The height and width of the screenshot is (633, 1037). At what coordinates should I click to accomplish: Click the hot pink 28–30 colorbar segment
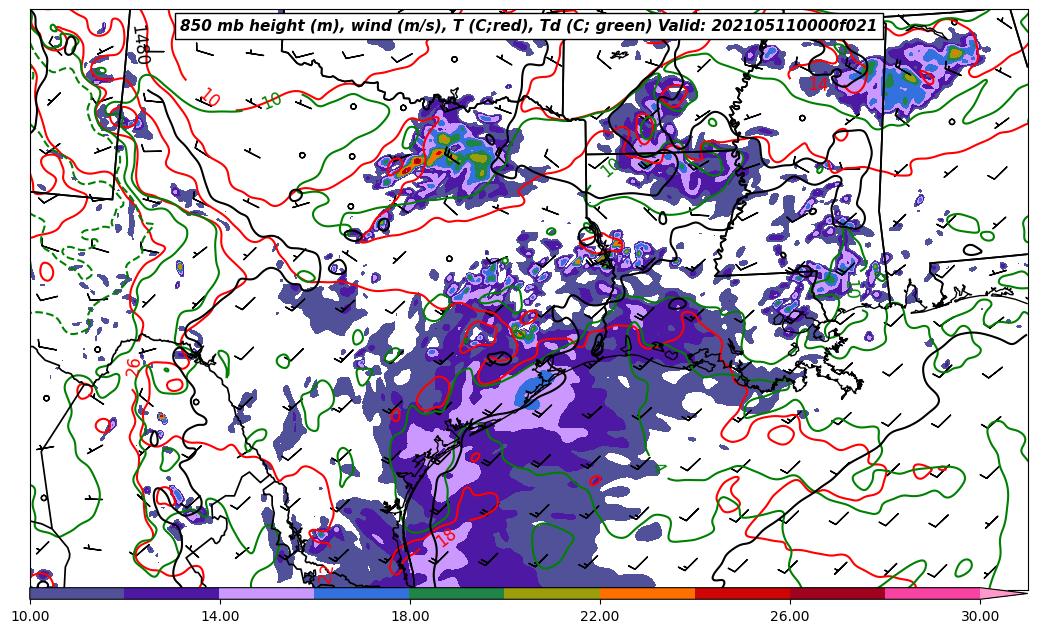coord(932,593)
